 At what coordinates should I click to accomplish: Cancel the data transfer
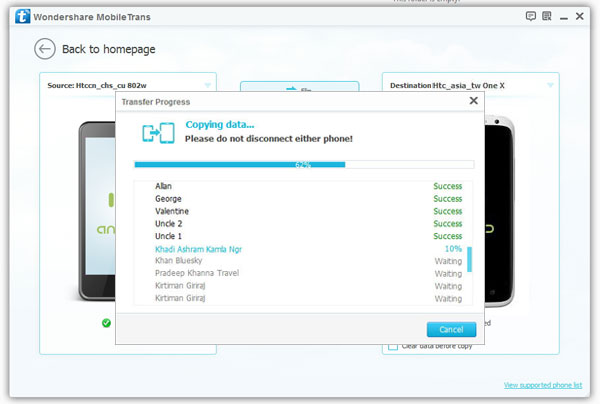pos(451,329)
